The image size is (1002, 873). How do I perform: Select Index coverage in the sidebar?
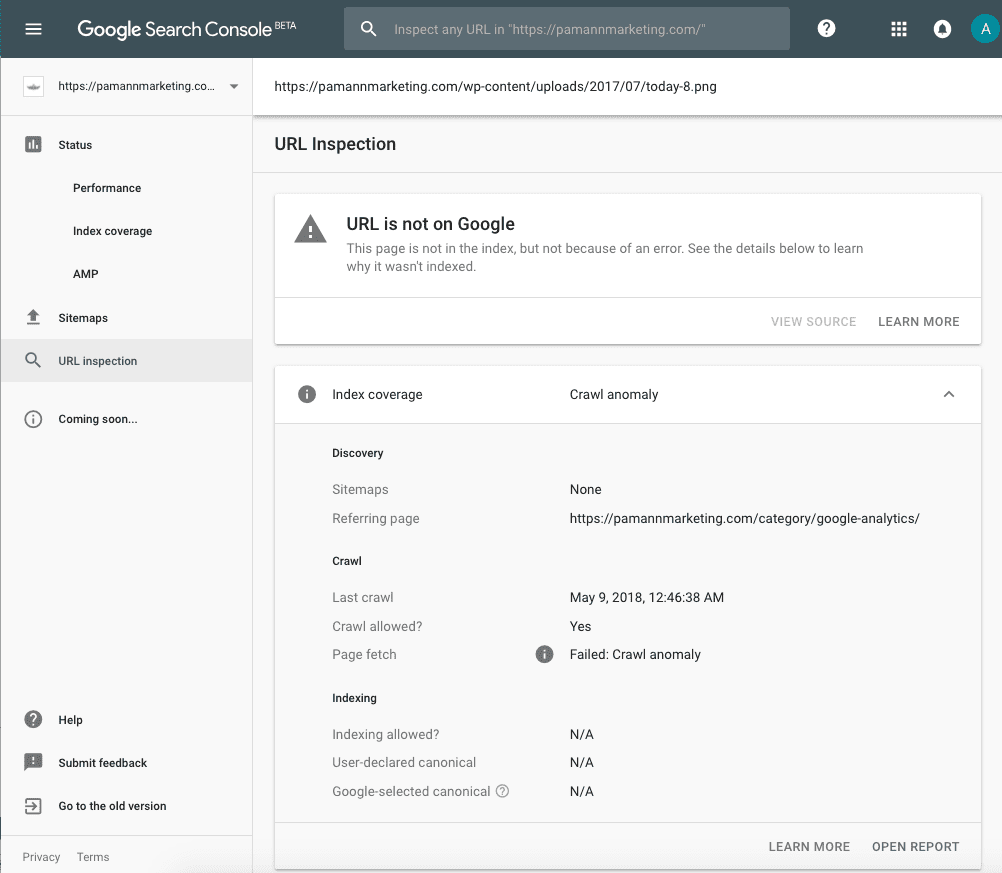pyautogui.click(x=112, y=231)
